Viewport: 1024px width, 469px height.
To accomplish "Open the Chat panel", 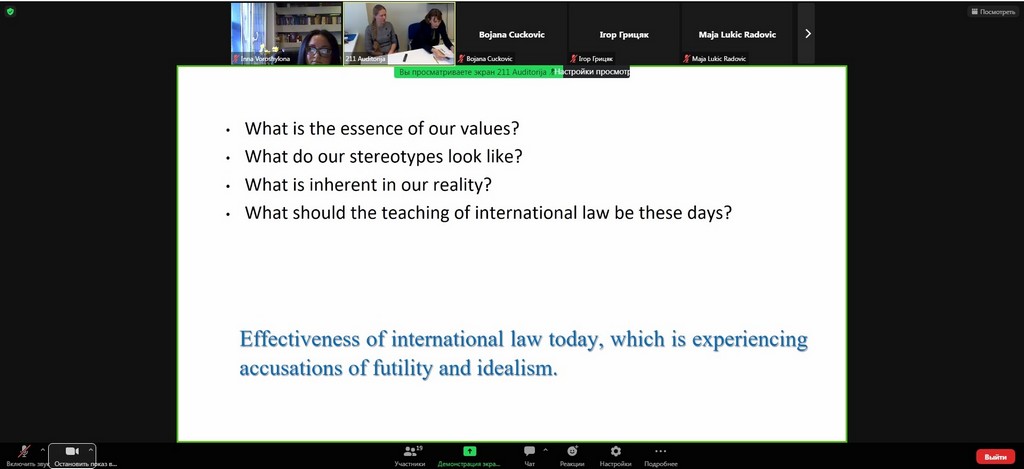I will click(x=529, y=455).
